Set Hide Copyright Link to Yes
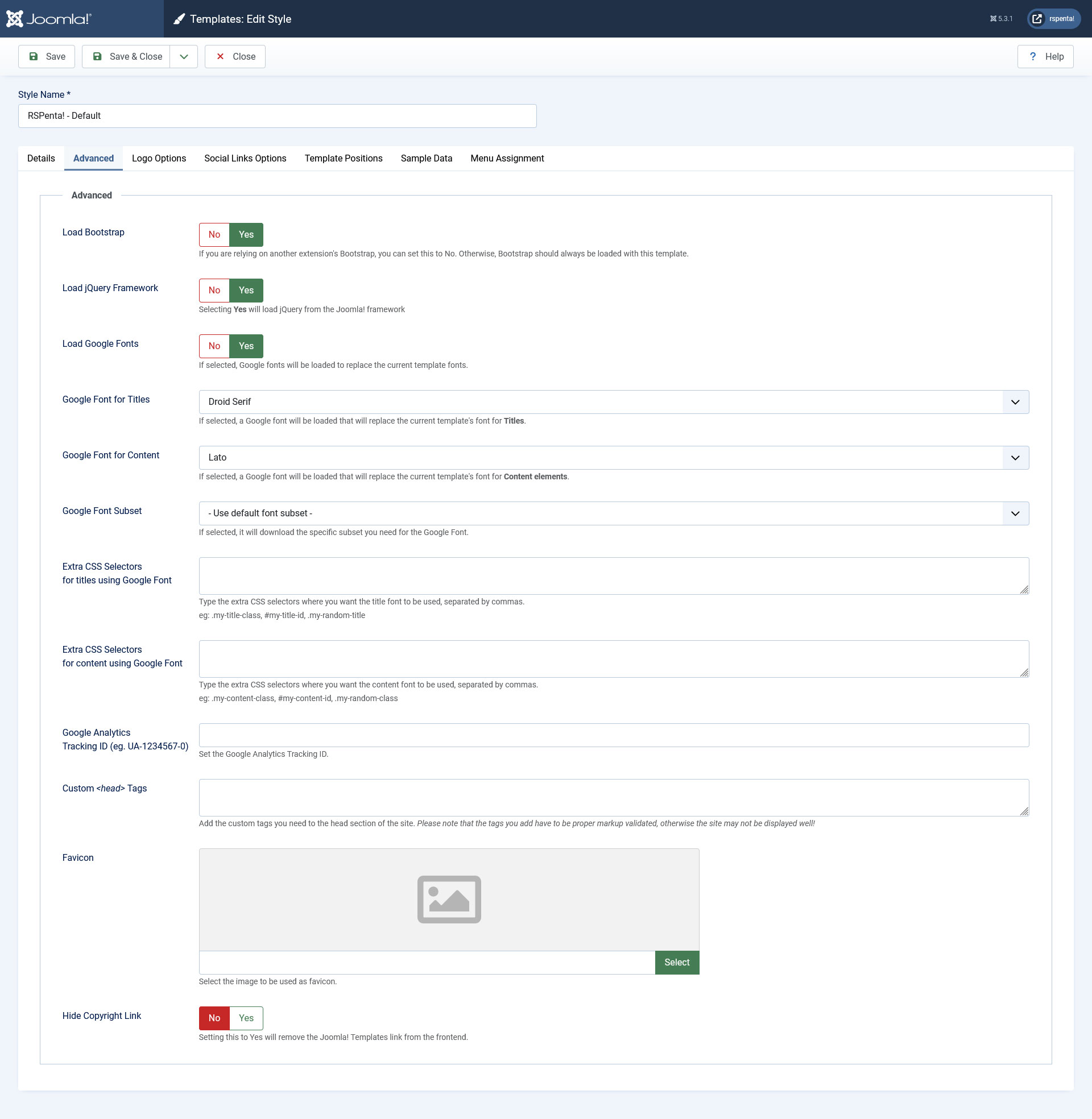1092x1119 pixels. 246,1018
